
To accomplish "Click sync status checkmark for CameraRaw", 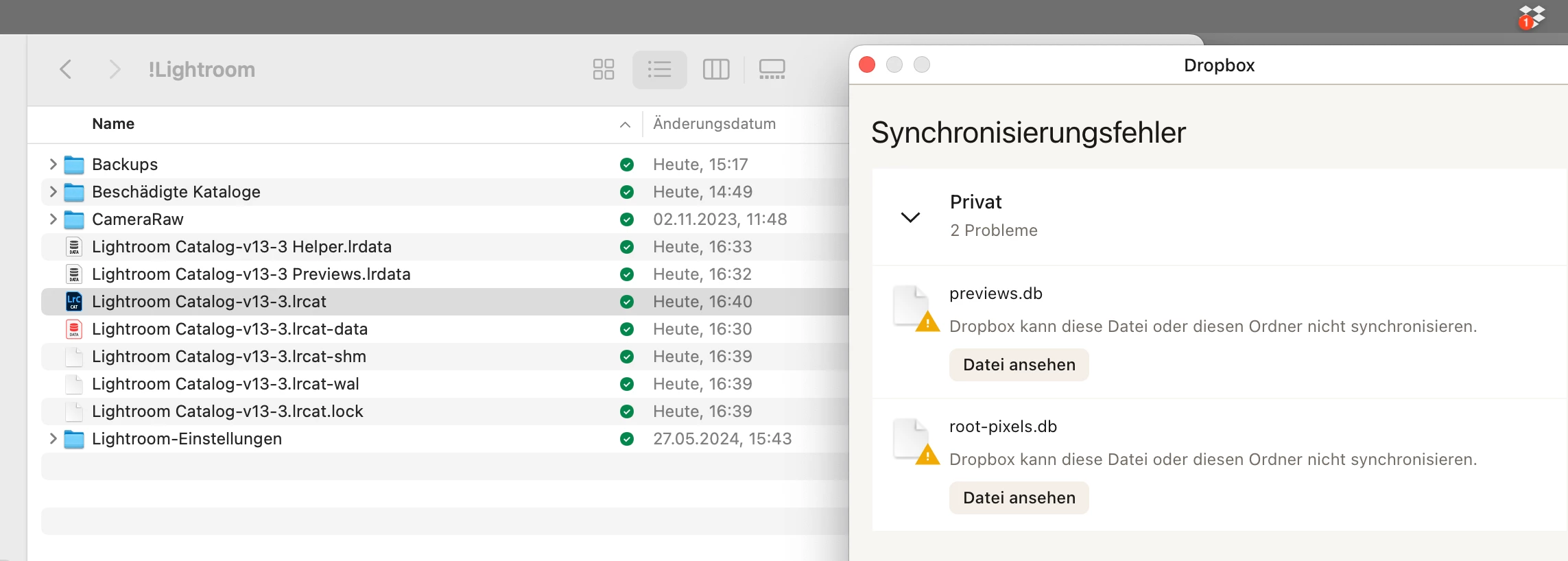I will pyautogui.click(x=626, y=219).
